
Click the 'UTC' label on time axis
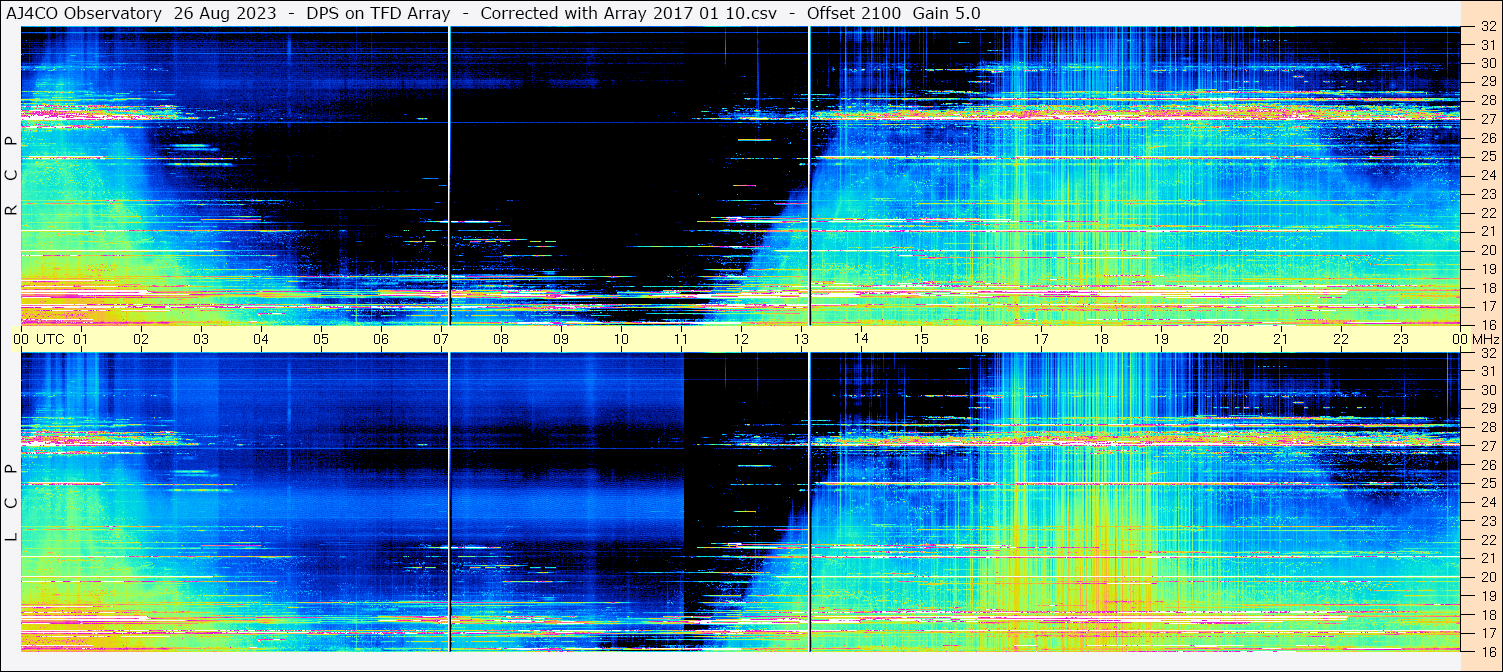tap(50, 339)
